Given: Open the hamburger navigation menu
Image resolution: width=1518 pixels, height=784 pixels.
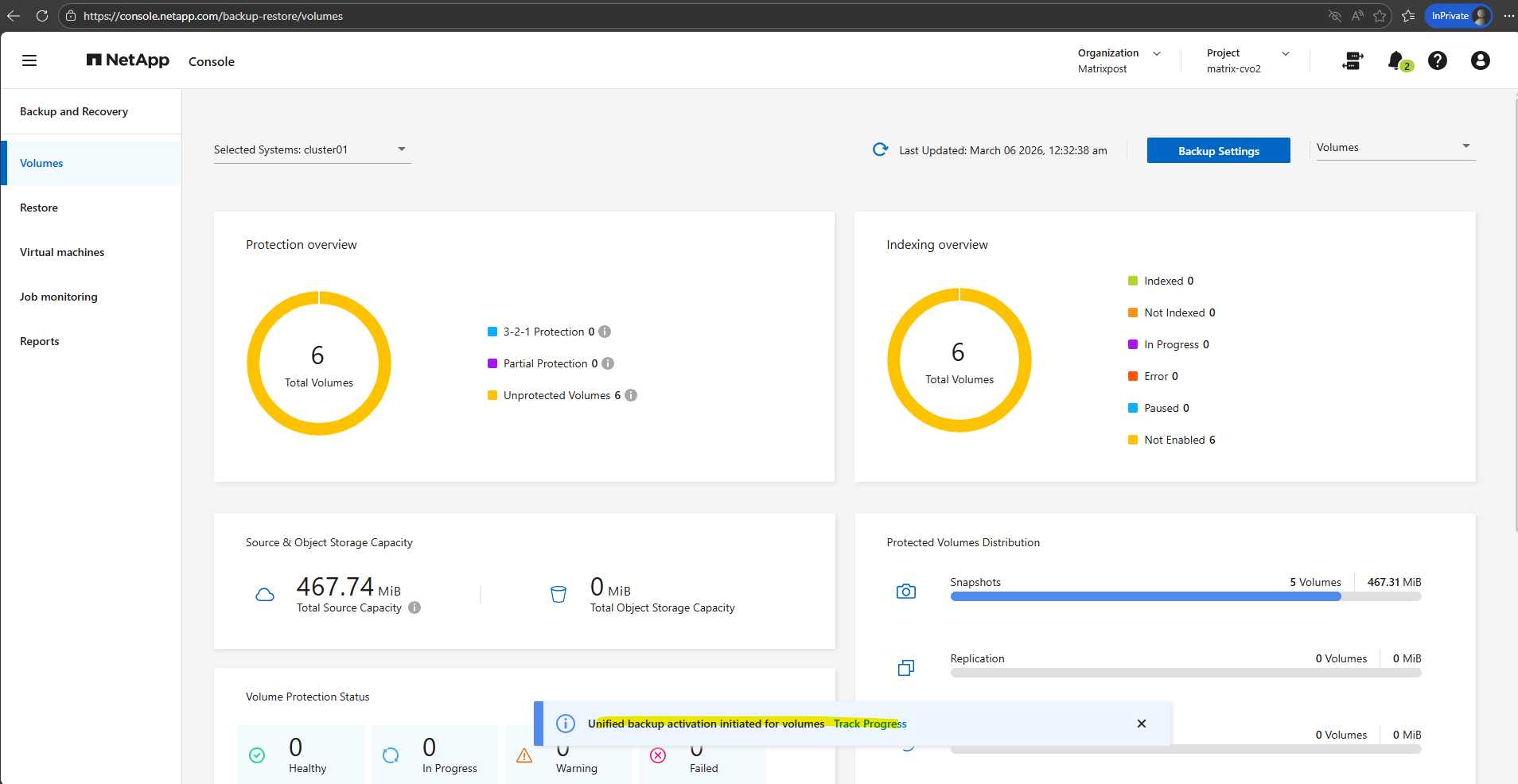Looking at the screenshot, I should 29,60.
